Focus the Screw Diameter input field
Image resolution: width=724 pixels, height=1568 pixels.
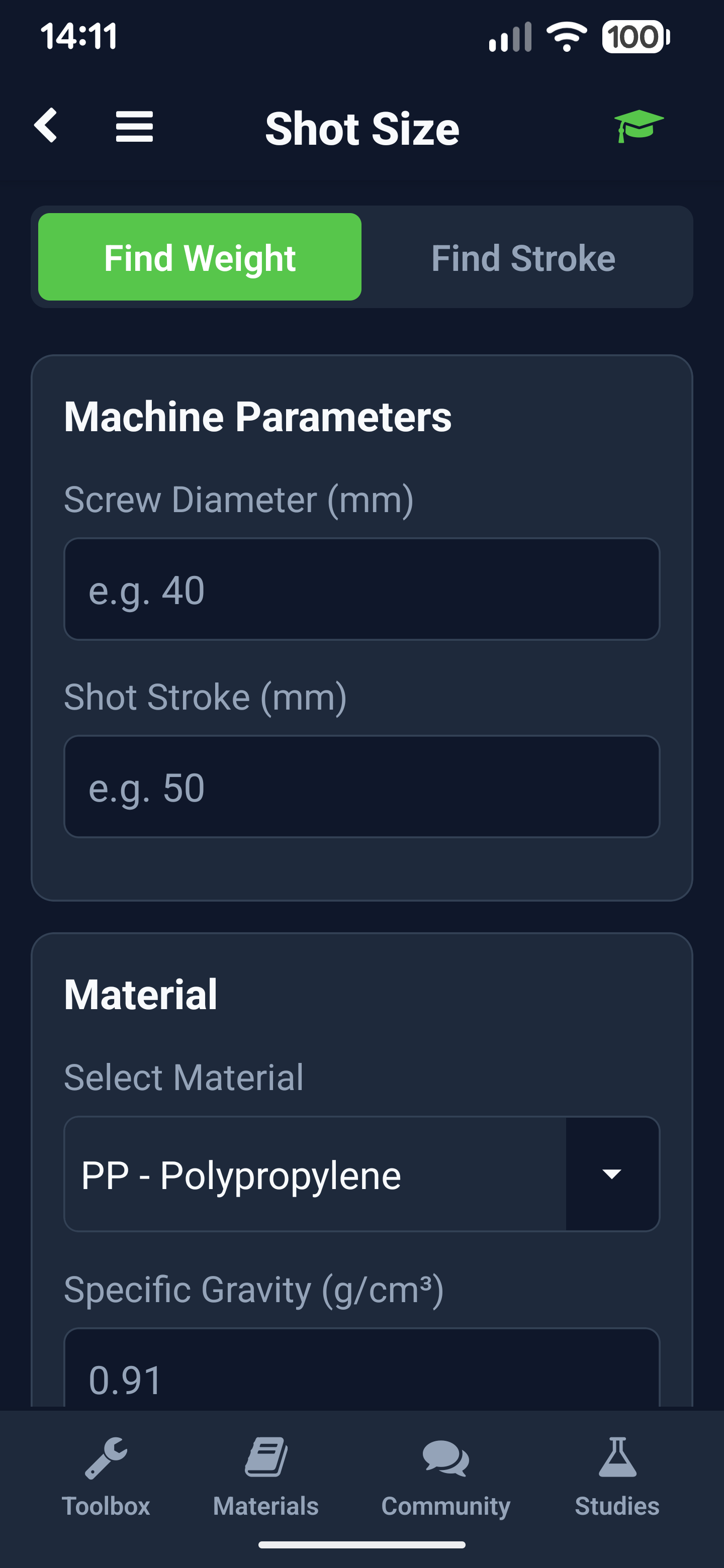pyautogui.click(x=361, y=589)
